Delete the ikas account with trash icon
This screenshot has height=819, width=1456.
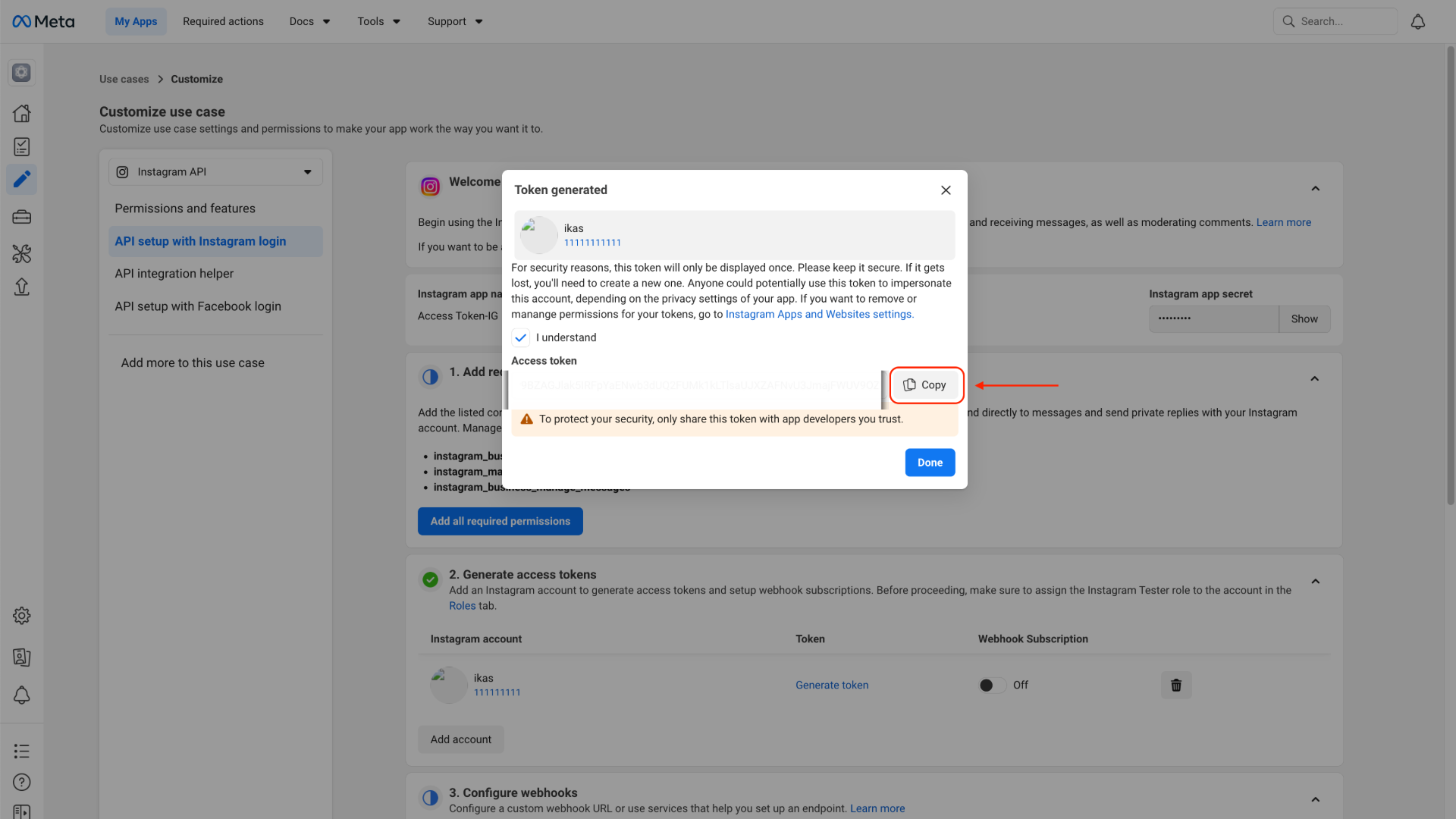tap(1176, 685)
